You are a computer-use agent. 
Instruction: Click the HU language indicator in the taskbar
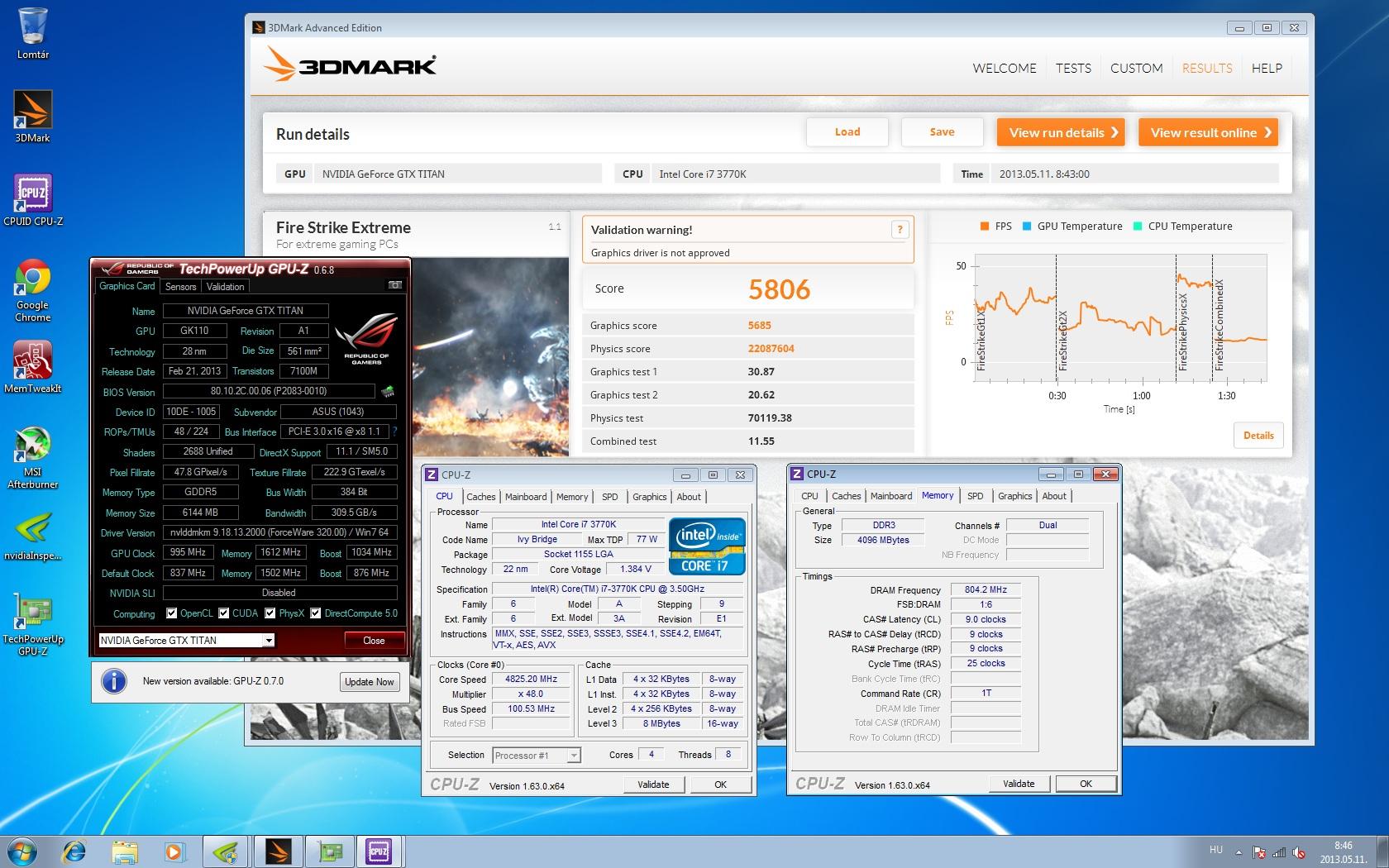(x=1215, y=850)
